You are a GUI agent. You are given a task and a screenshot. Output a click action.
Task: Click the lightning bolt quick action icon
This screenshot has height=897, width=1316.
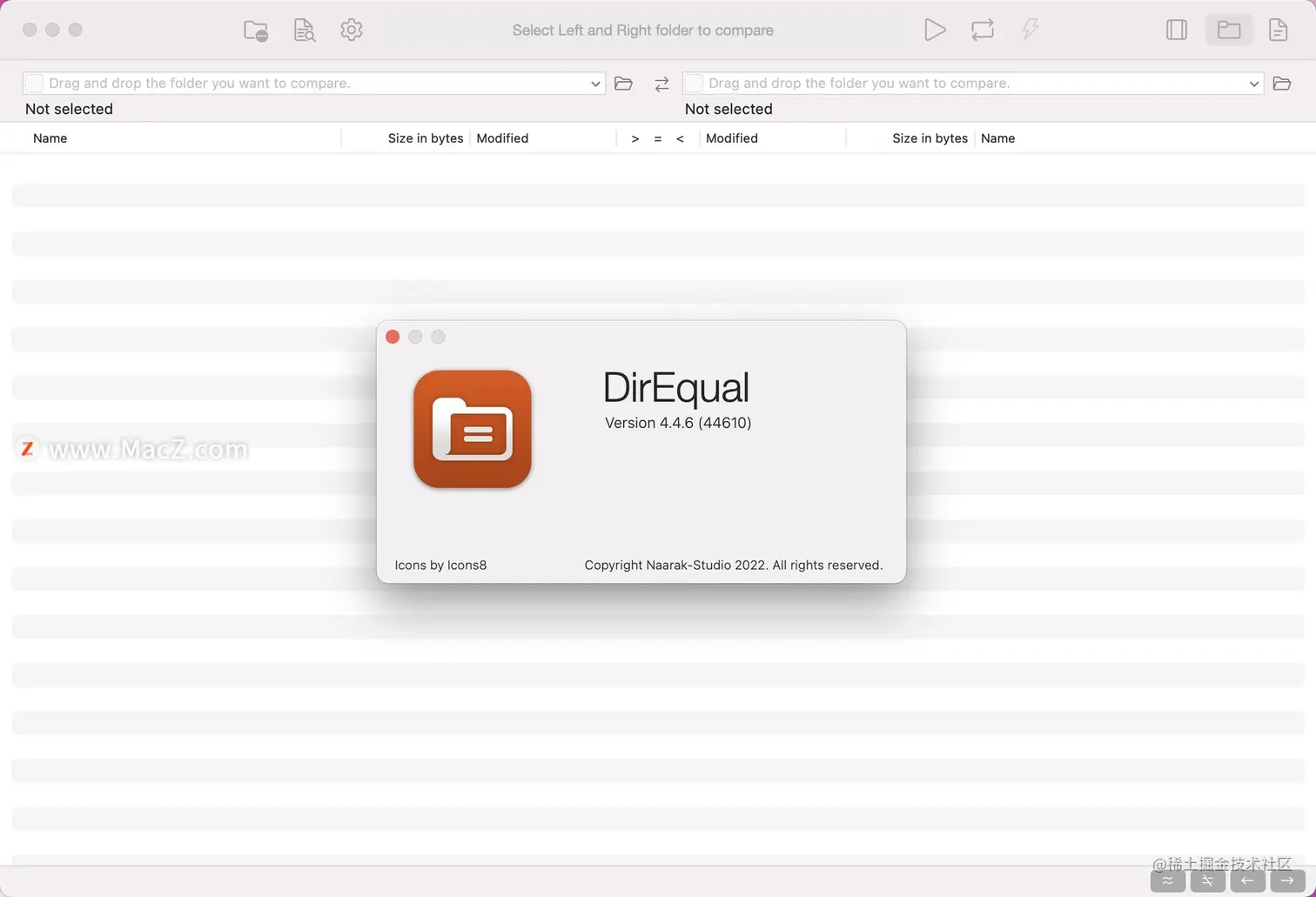1030,30
